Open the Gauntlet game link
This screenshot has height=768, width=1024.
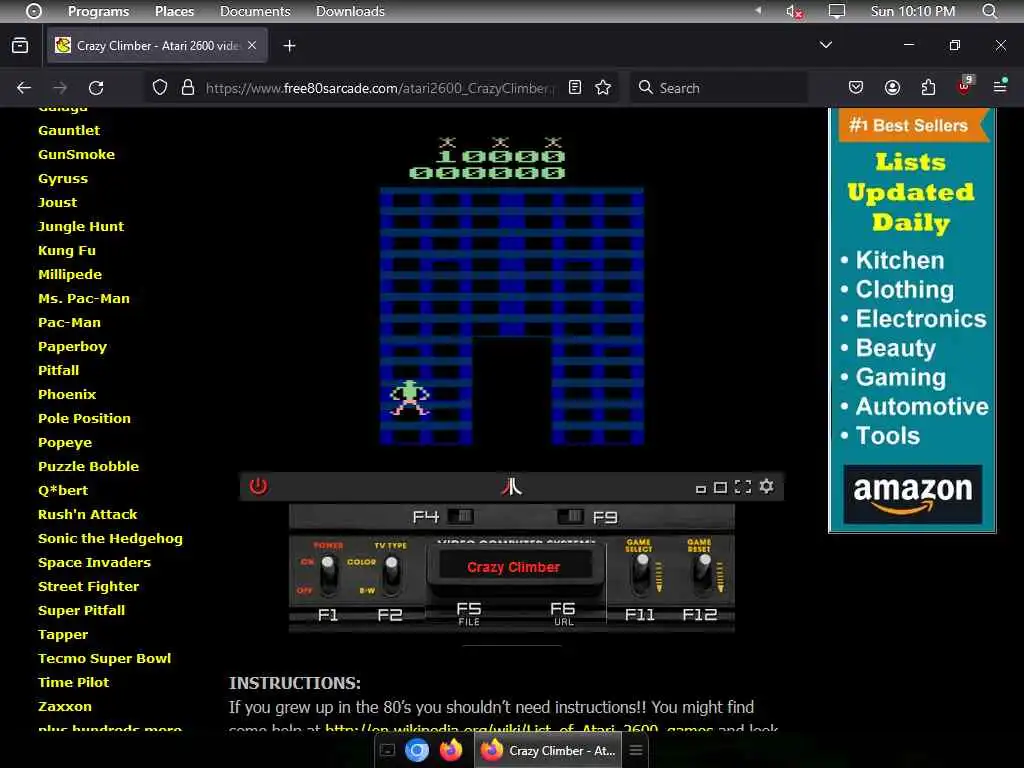[69, 130]
